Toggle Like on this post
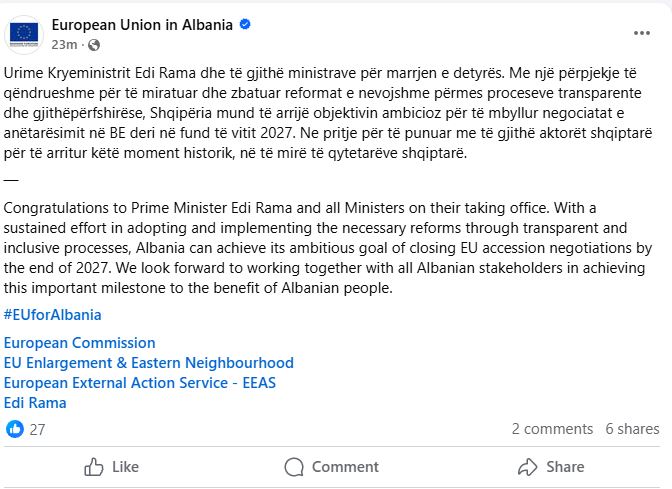 click(124, 467)
